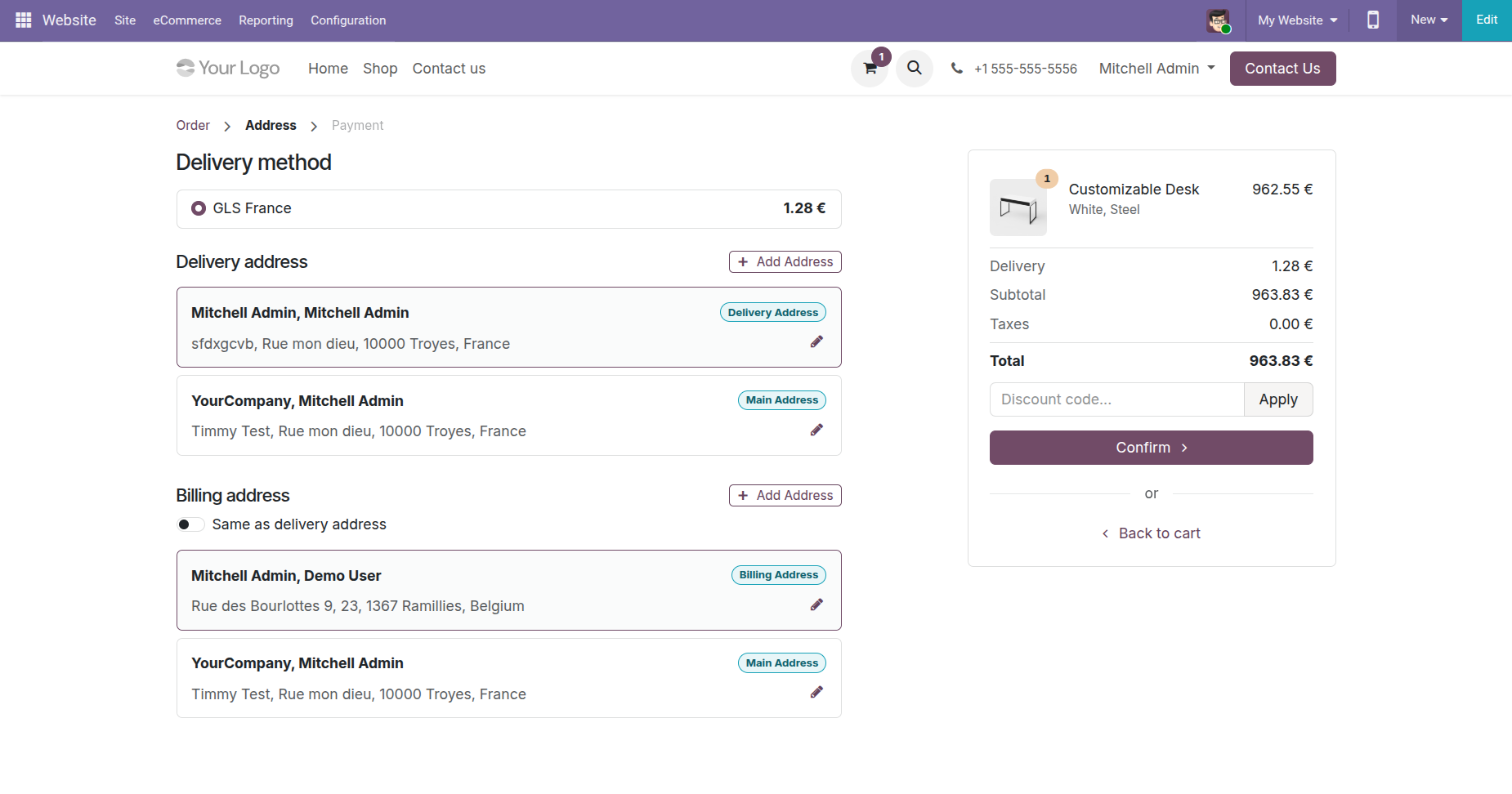The width and height of the screenshot is (1512, 794).
Task: Confirm the order
Action: [x=1151, y=448]
